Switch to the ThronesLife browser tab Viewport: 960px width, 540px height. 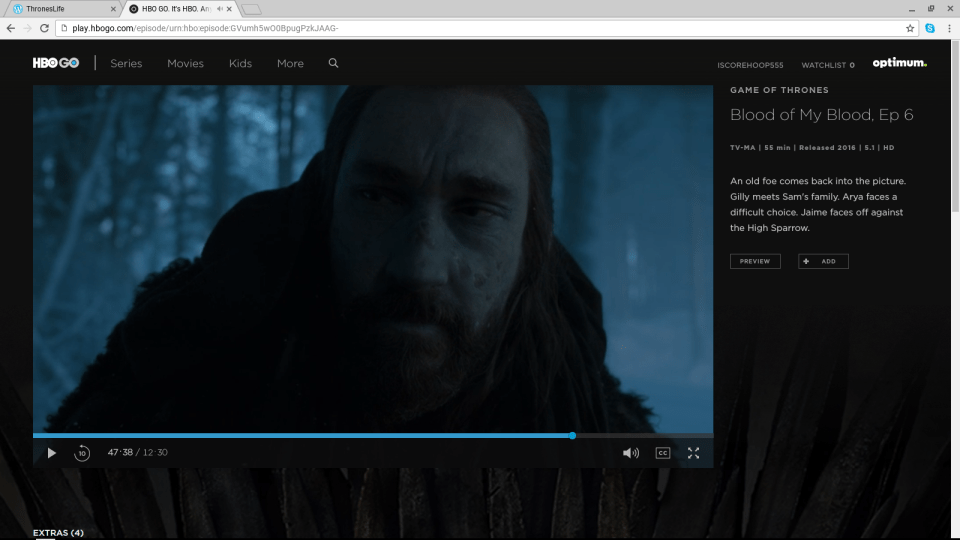58,9
